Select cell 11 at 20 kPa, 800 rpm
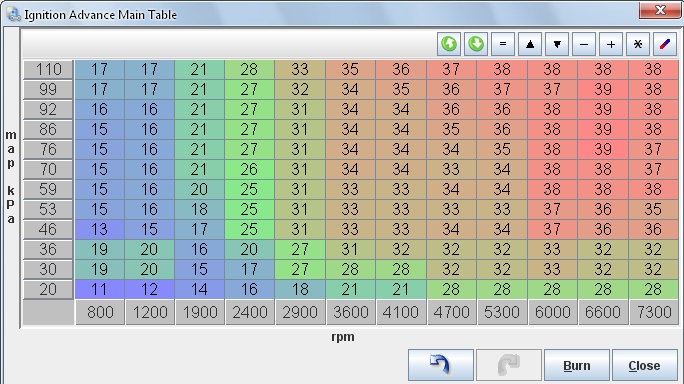Viewport: 684px width, 384px height. 99,289
